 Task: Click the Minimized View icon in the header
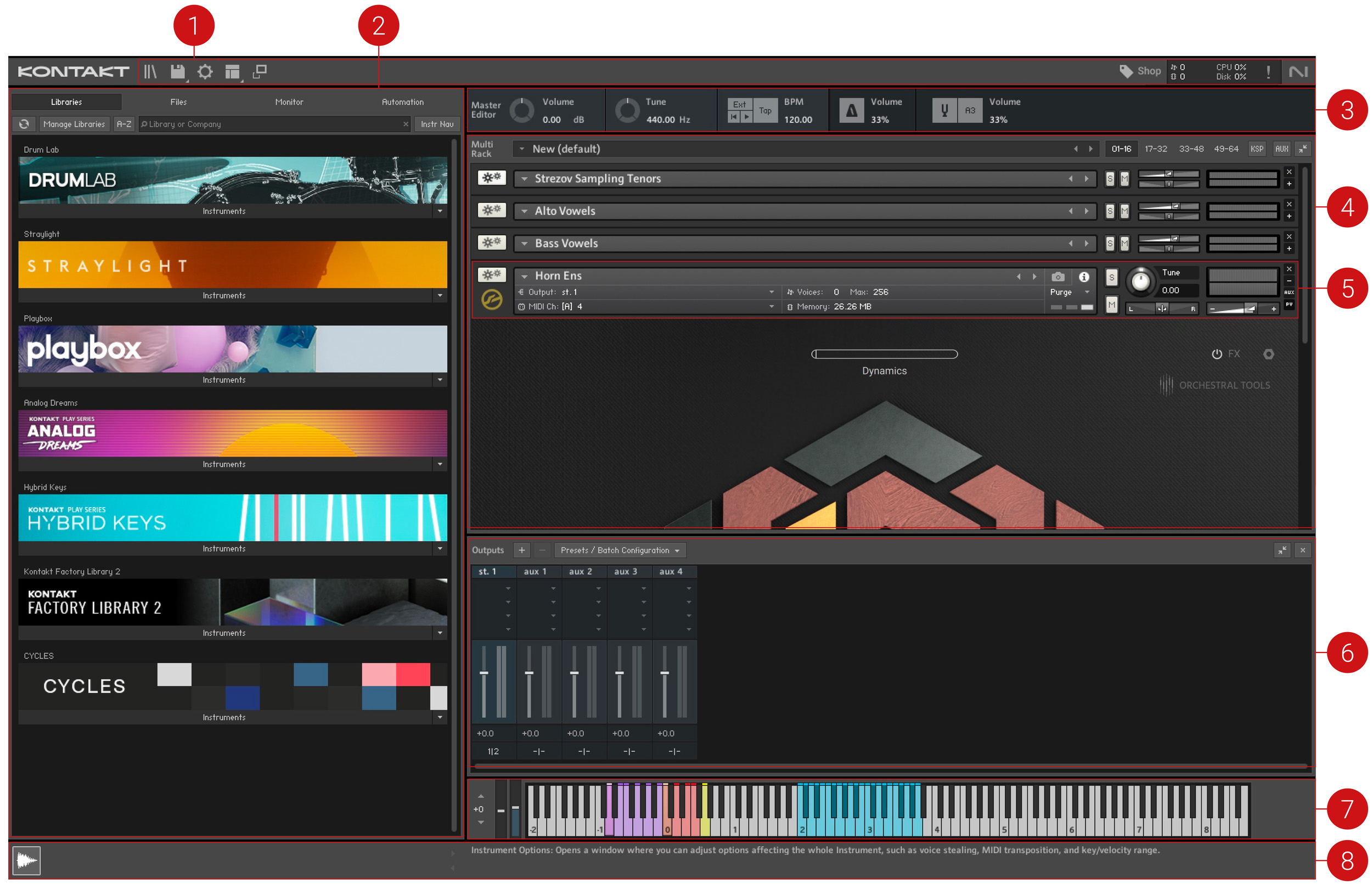tap(260, 72)
